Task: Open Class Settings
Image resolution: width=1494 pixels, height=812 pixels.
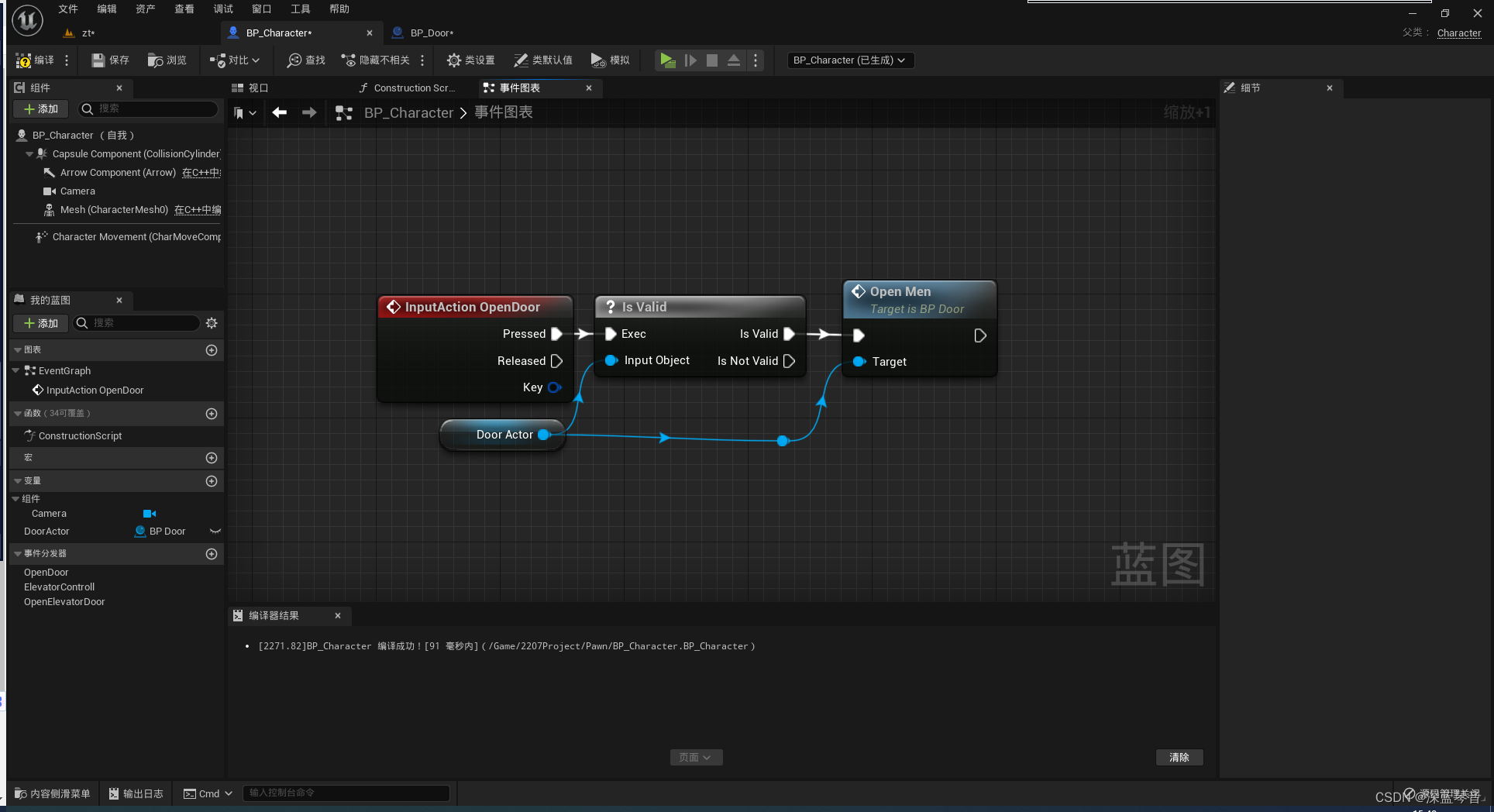Action: tap(470, 60)
